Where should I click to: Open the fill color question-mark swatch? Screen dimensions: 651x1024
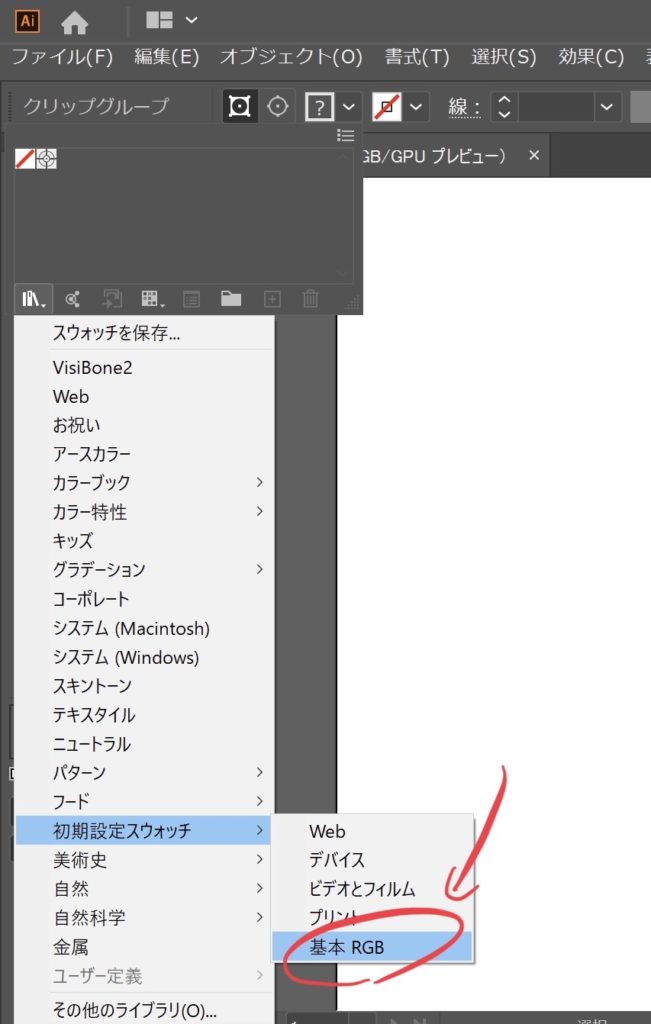click(x=319, y=106)
